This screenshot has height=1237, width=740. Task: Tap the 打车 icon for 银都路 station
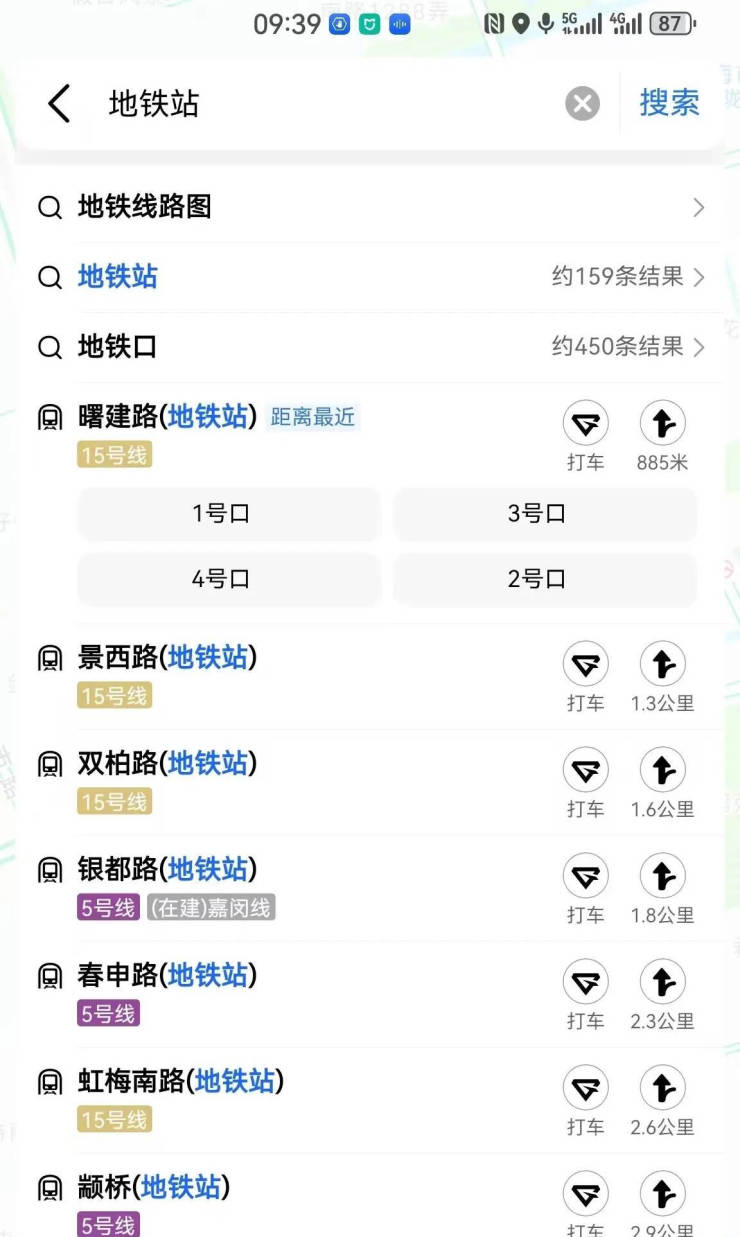click(x=585, y=877)
